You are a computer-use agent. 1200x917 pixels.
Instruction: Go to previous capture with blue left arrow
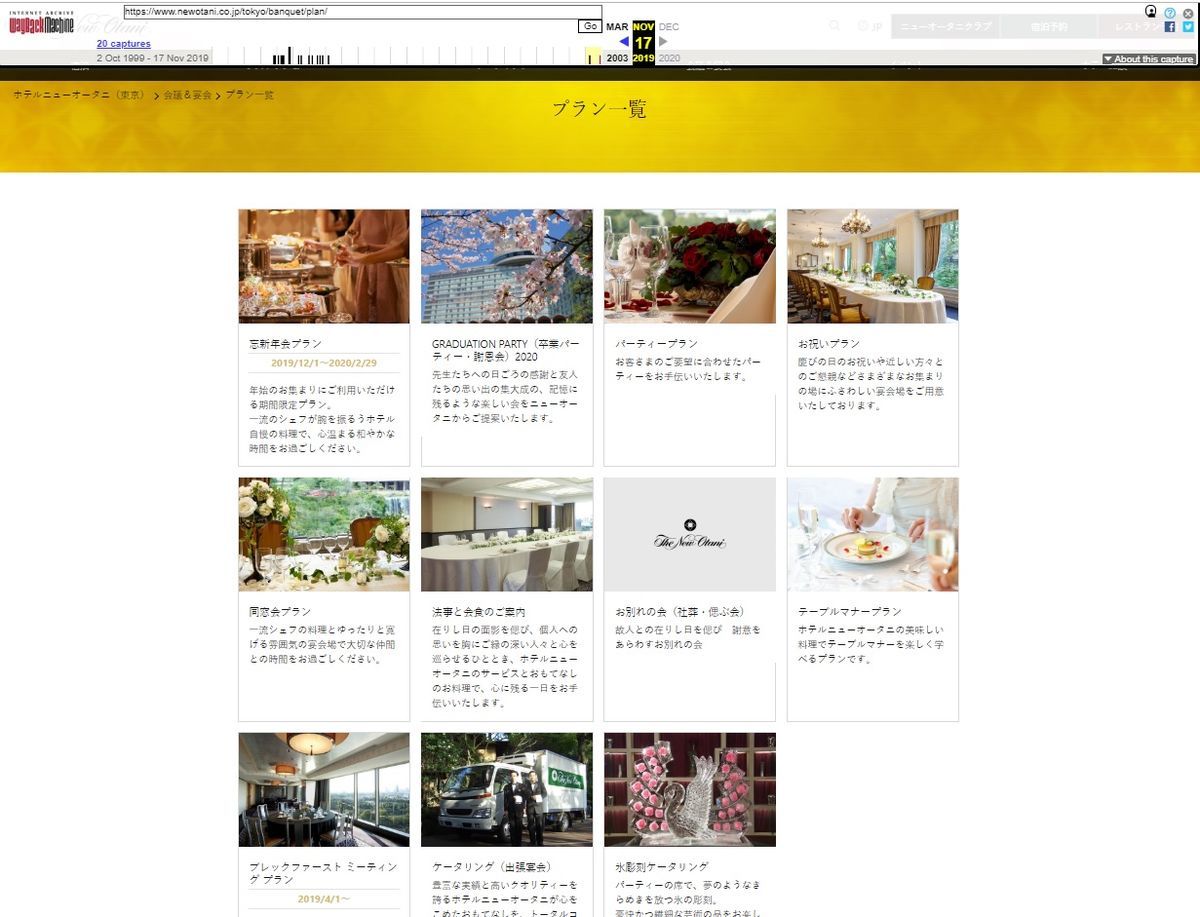624,42
